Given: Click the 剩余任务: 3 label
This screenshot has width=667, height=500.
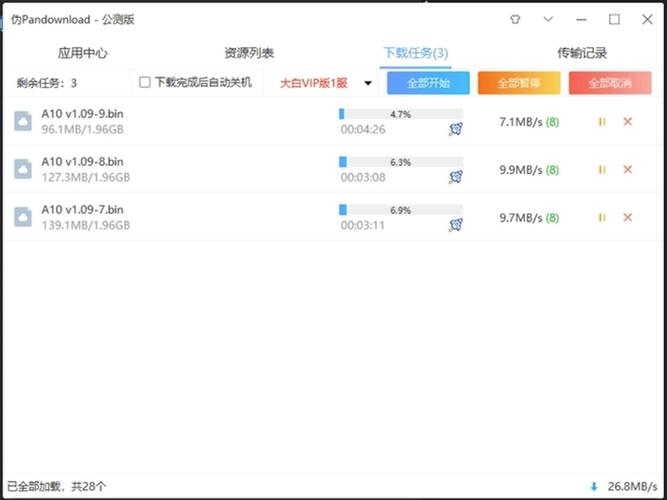Looking at the screenshot, I should click(47, 83).
